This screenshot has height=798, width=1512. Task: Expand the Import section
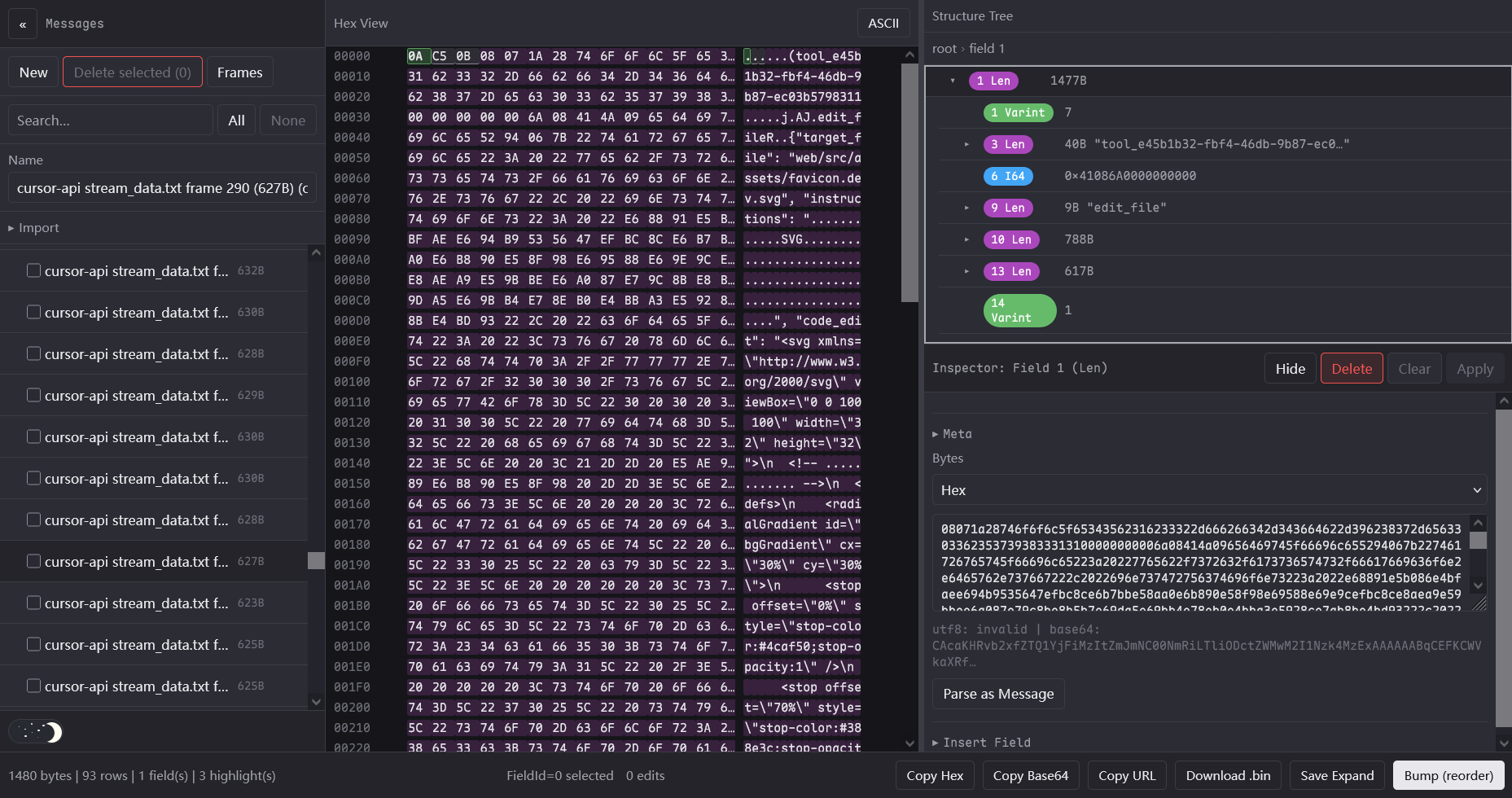[34, 228]
